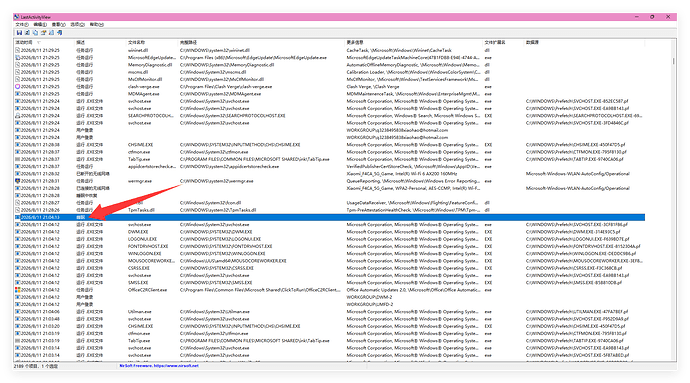Click the wermgr.exe row shield icon

point(18,181)
